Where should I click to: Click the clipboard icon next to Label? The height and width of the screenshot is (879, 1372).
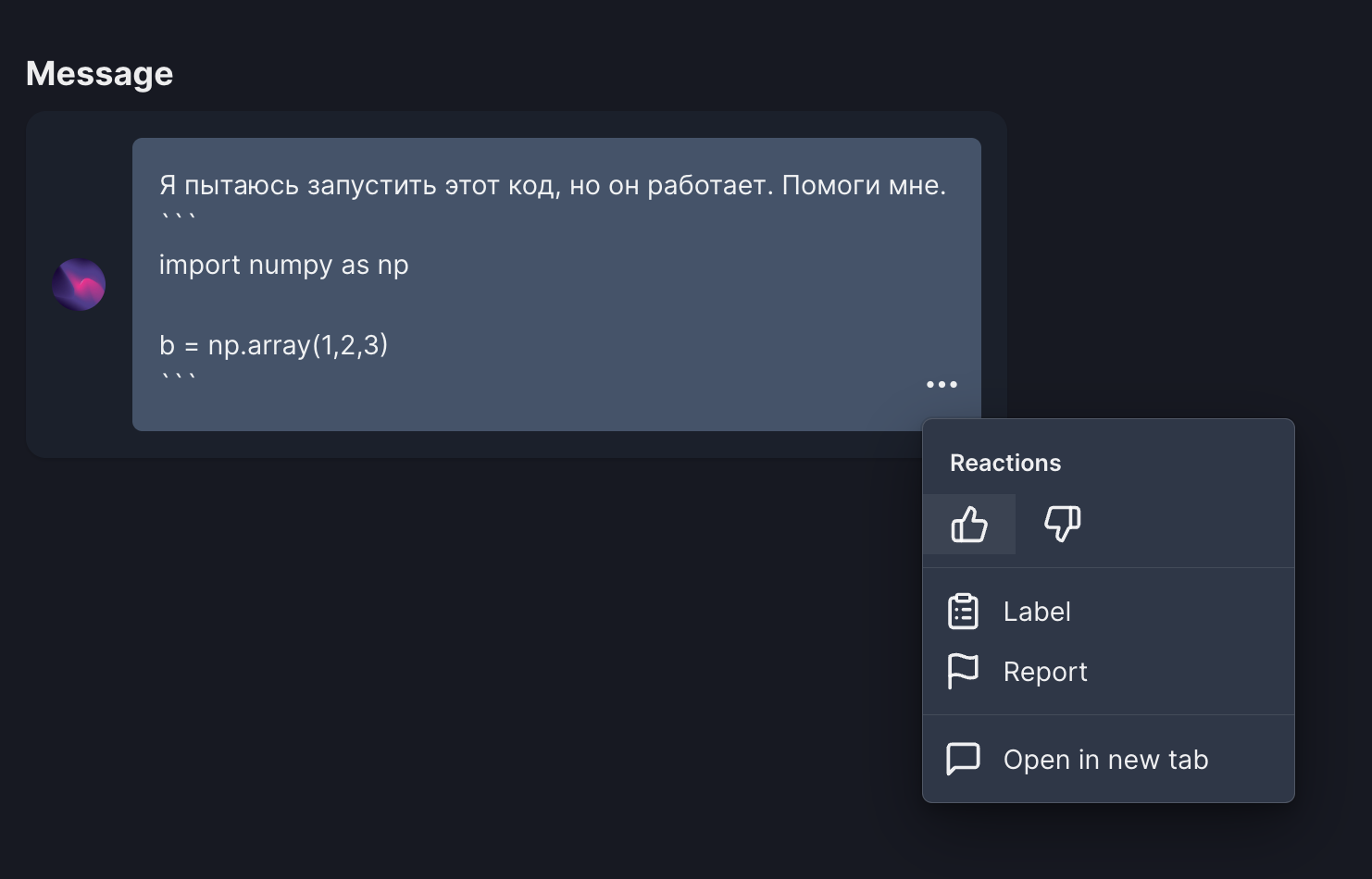(x=963, y=611)
